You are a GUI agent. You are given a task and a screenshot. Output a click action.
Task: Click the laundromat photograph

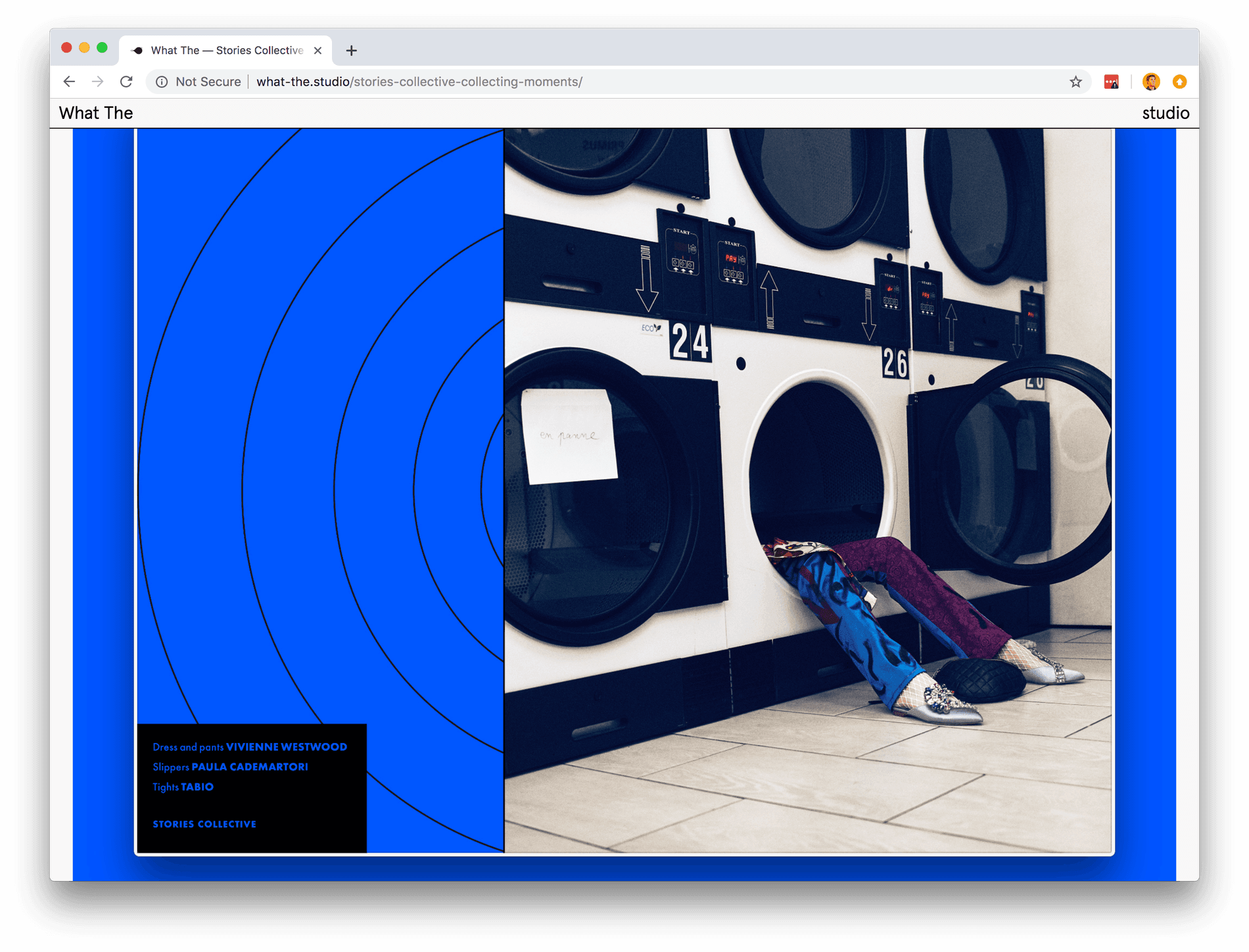[807, 490]
